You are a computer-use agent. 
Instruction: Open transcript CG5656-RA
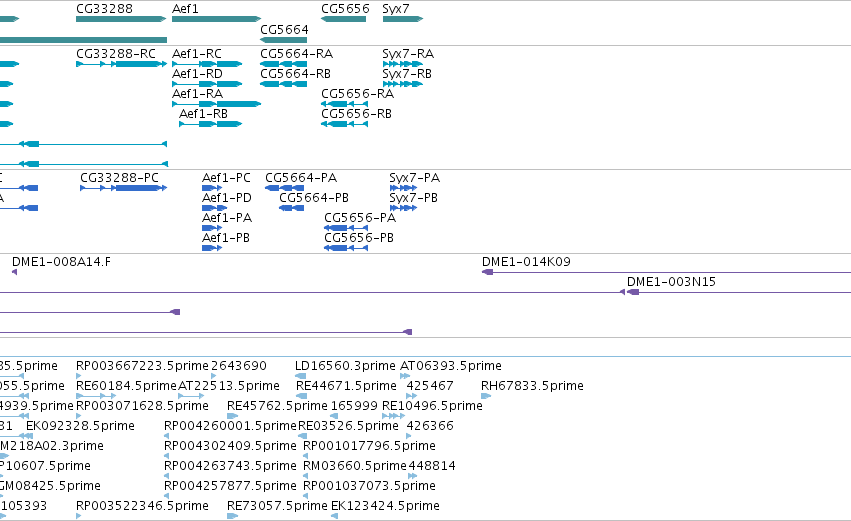[x=345, y=104]
